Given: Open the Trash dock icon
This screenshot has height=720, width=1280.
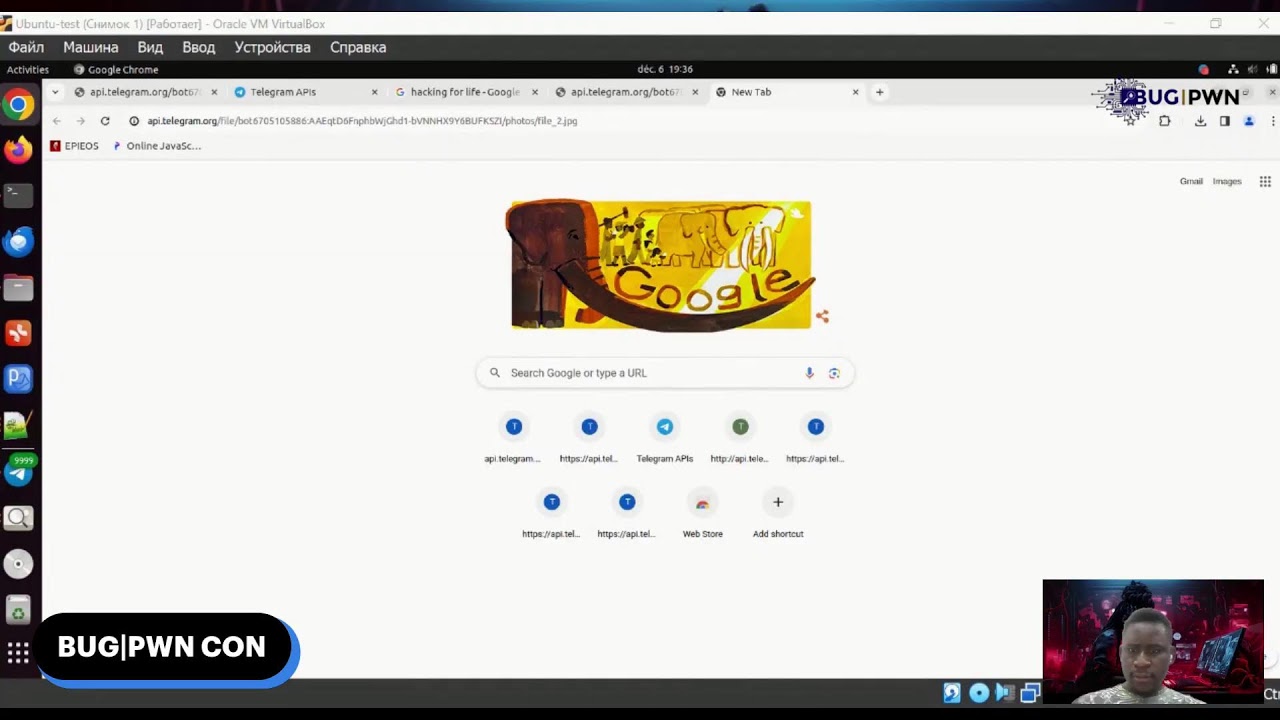Looking at the screenshot, I should [x=18, y=610].
